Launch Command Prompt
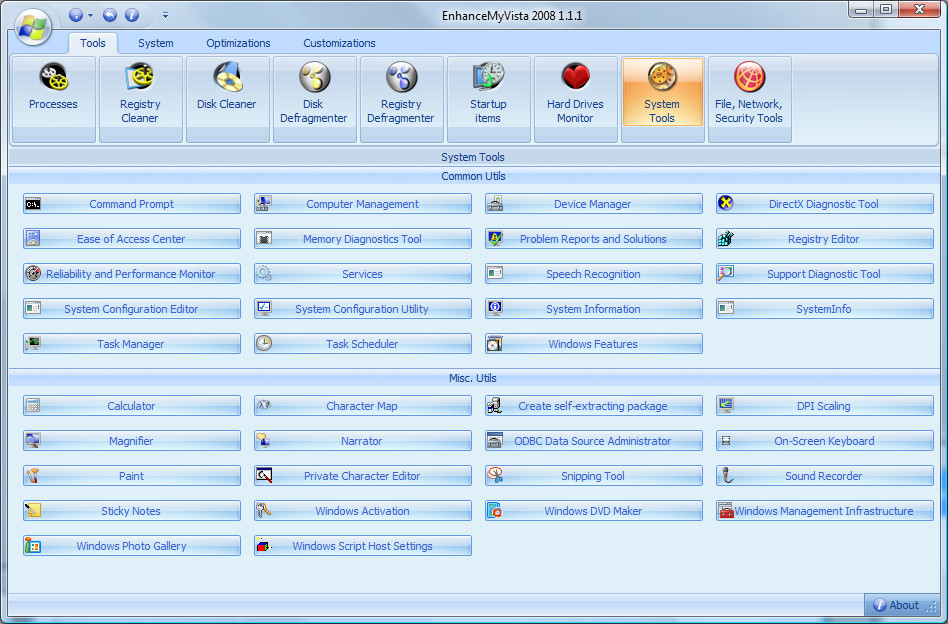The height and width of the screenshot is (624, 948). point(132,204)
